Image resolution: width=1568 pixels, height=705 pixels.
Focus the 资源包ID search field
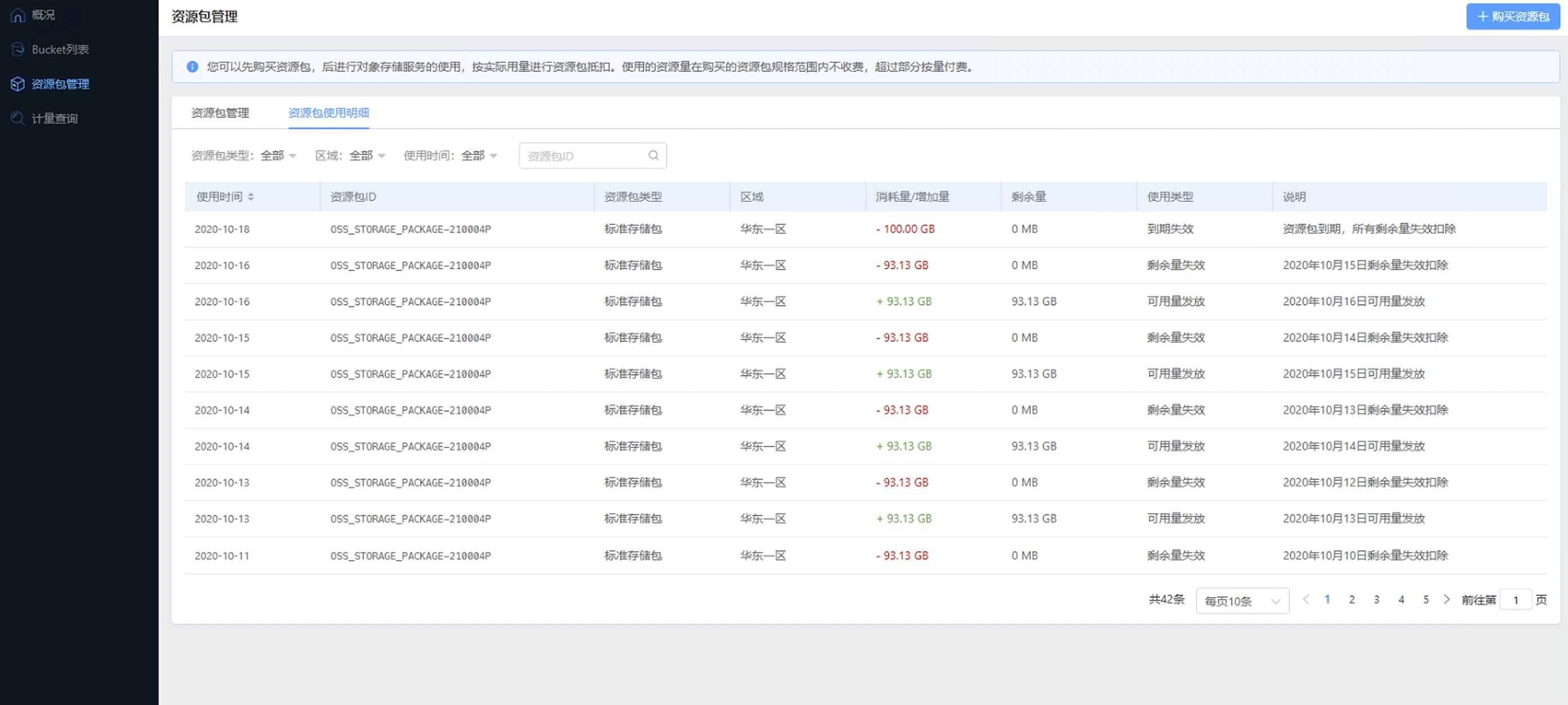point(592,155)
